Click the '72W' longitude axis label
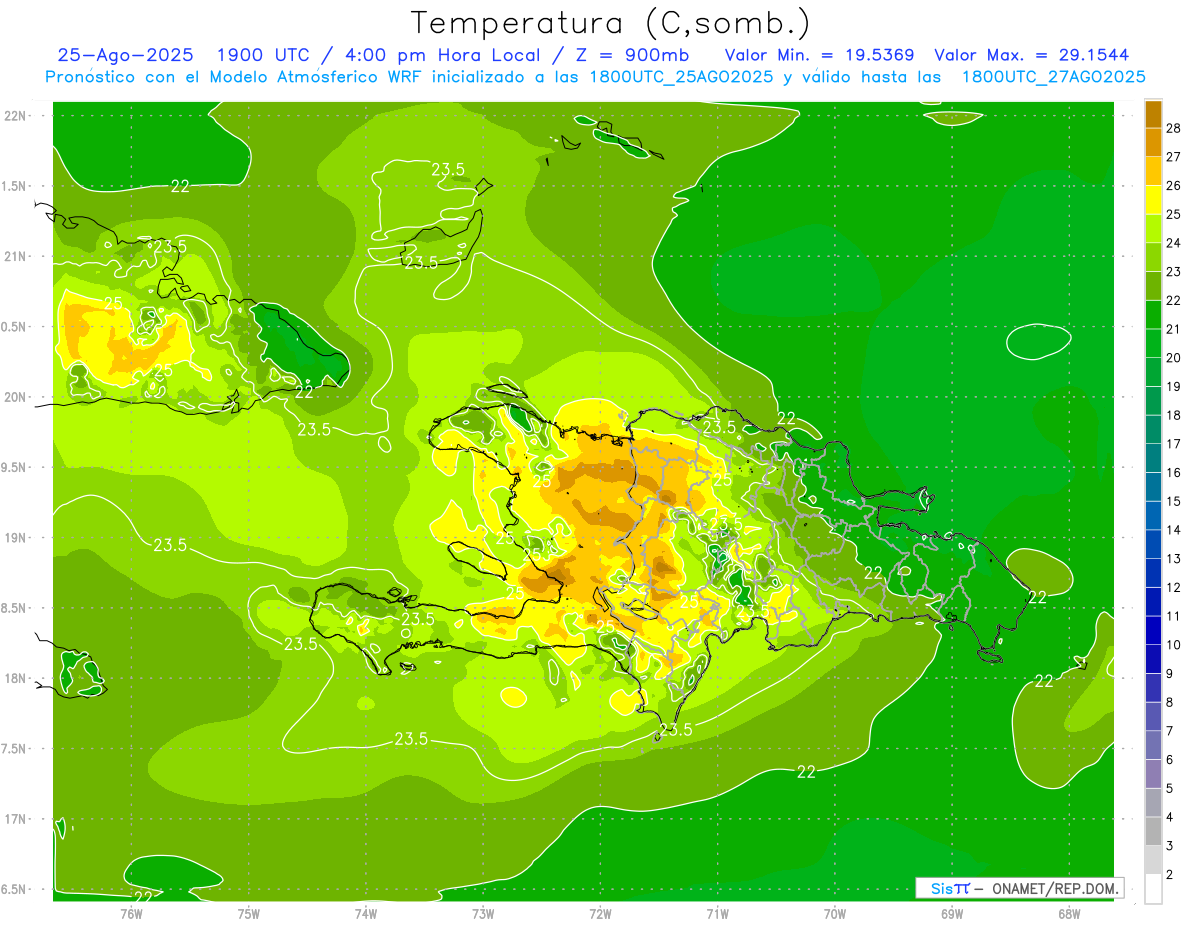1200x927 pixels. click(x=600, y=913)
